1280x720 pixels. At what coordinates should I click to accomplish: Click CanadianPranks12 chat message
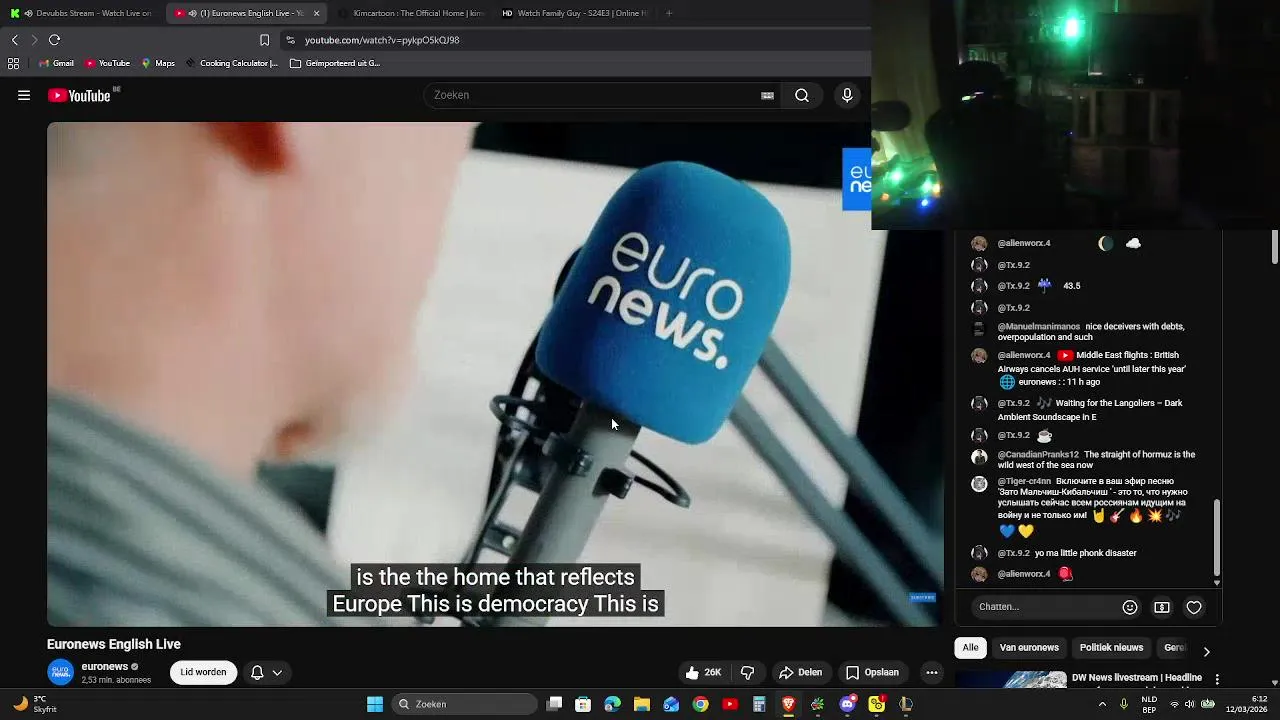1093,459
